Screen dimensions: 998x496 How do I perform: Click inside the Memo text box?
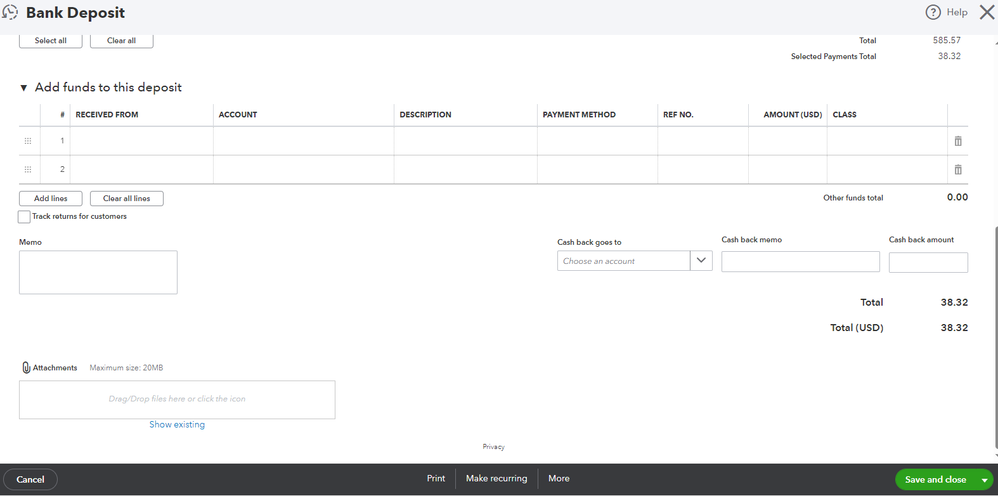(98, 272)
